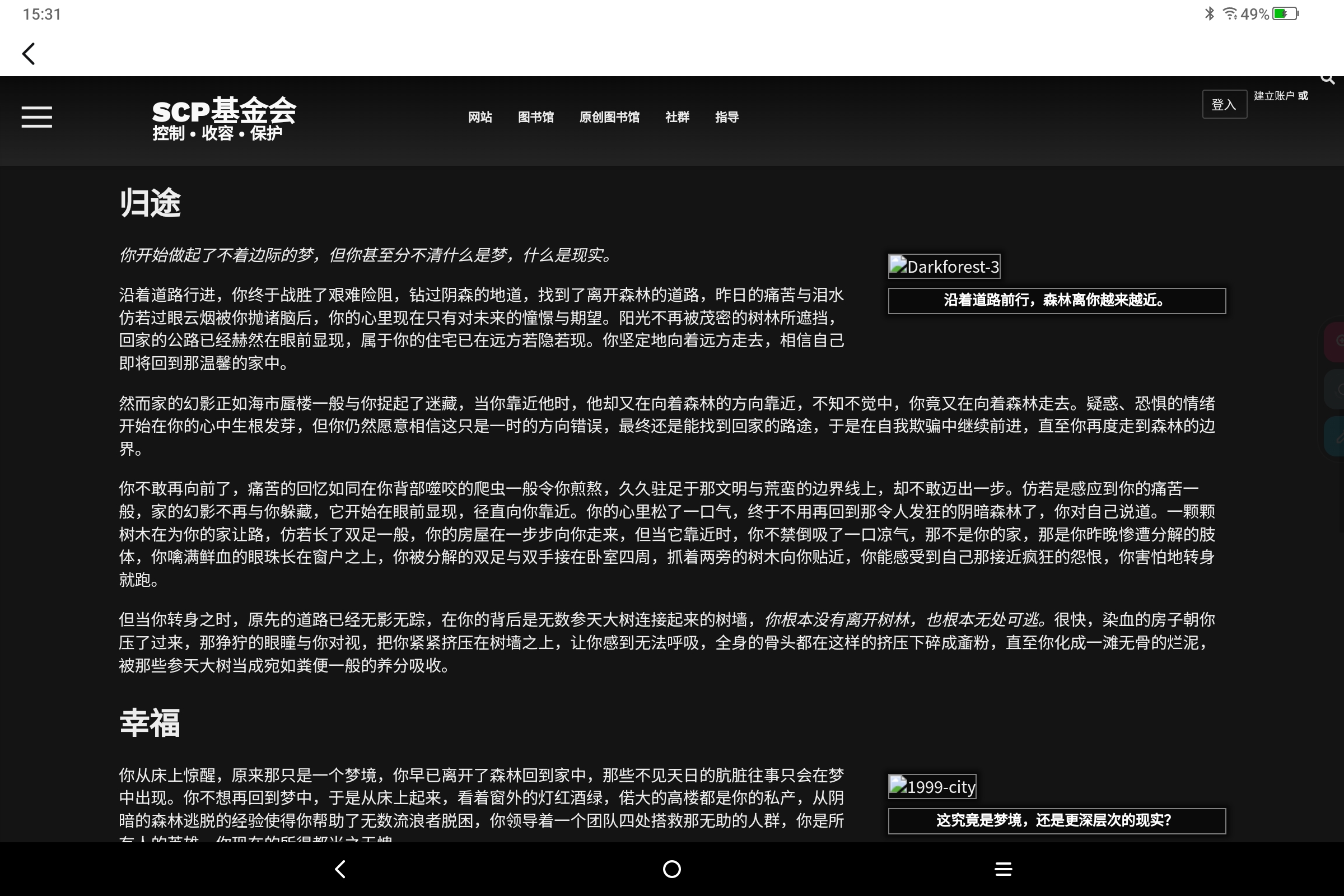1344x896 pixels.
Task: Click paragraph starting 你从床上惊醒
Action: tap(482, 804)
